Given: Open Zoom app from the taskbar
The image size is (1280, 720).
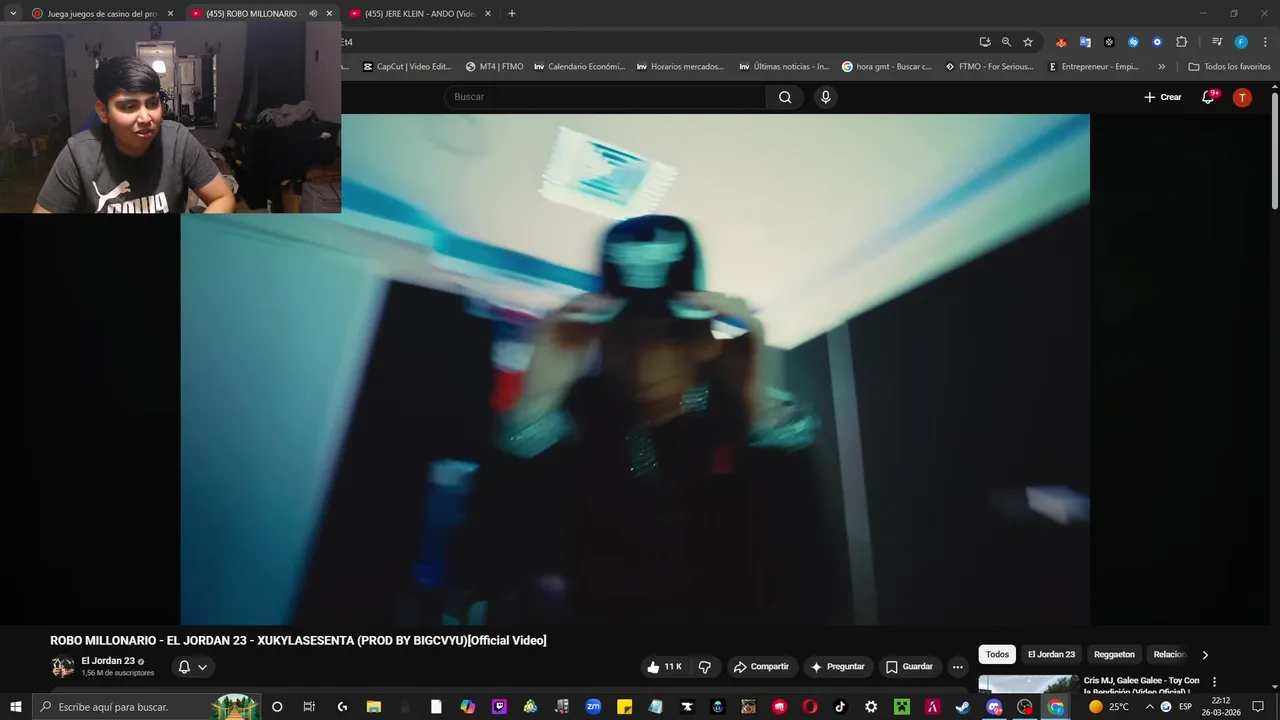Looking at the screenshot, I should point(593,707).
